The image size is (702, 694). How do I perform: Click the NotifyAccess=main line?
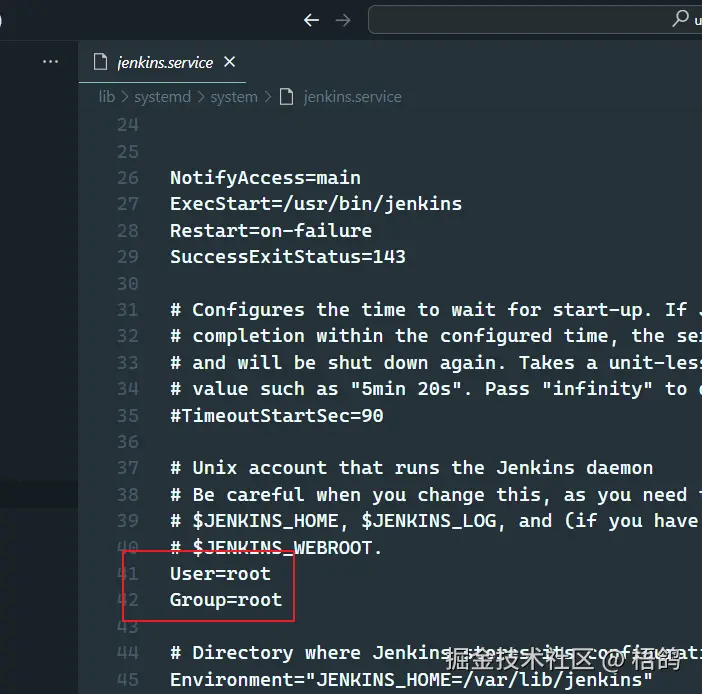pos(265,178)
